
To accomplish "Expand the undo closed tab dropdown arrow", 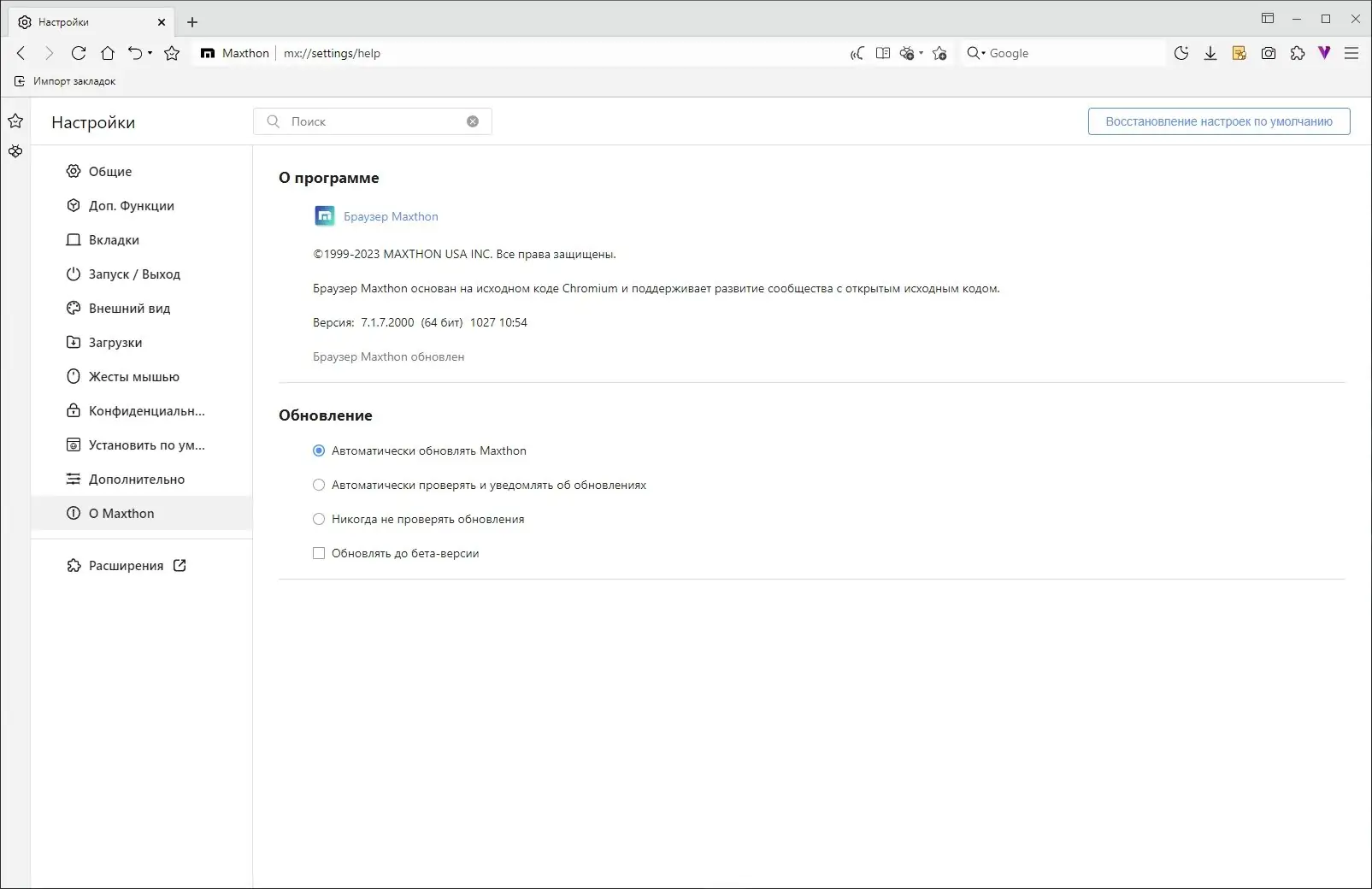I will (x=150, y=53).
